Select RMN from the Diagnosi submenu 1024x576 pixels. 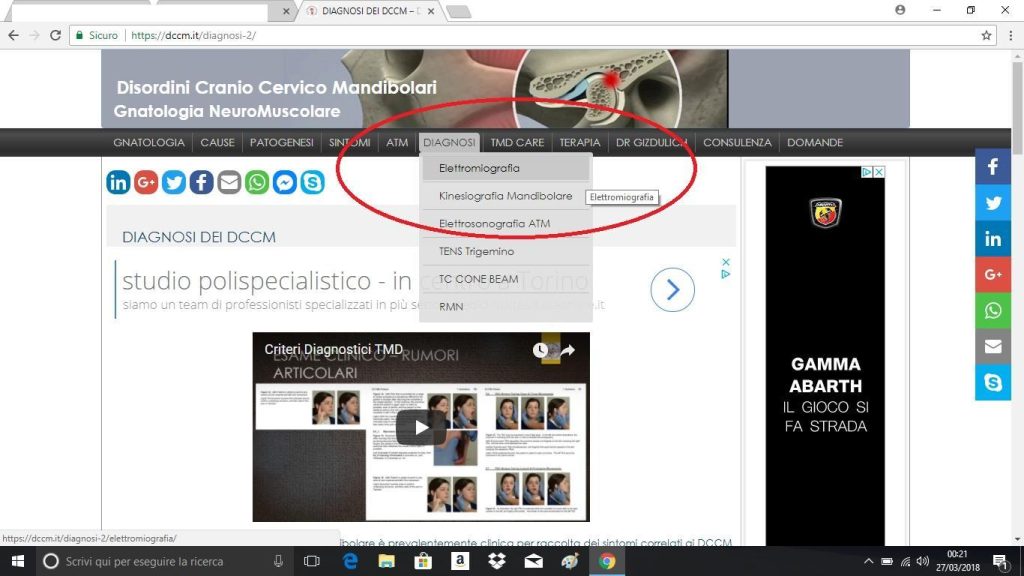tap(506, 306)
